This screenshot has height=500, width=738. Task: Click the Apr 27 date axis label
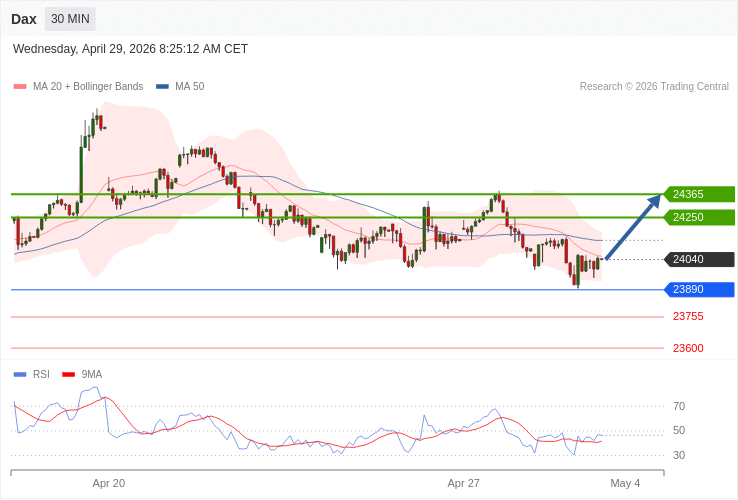click(x=464, y=483)
